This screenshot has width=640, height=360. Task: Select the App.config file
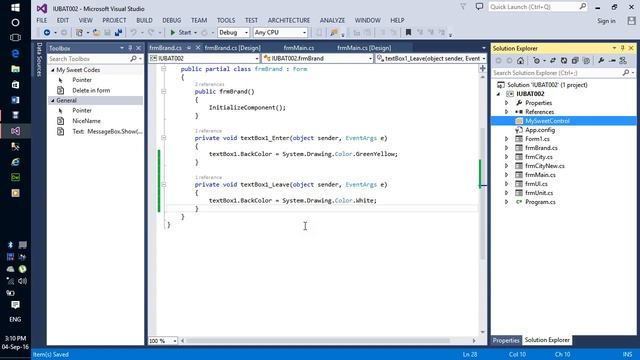pos(540,130)
